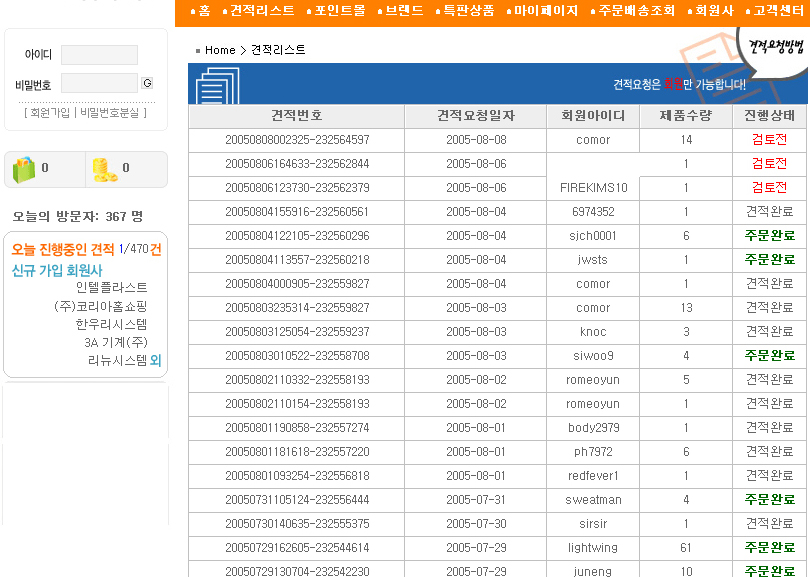Click the green shopping bag icon
The width and height of the screenshot is (810, 577).
coord(24,169)
